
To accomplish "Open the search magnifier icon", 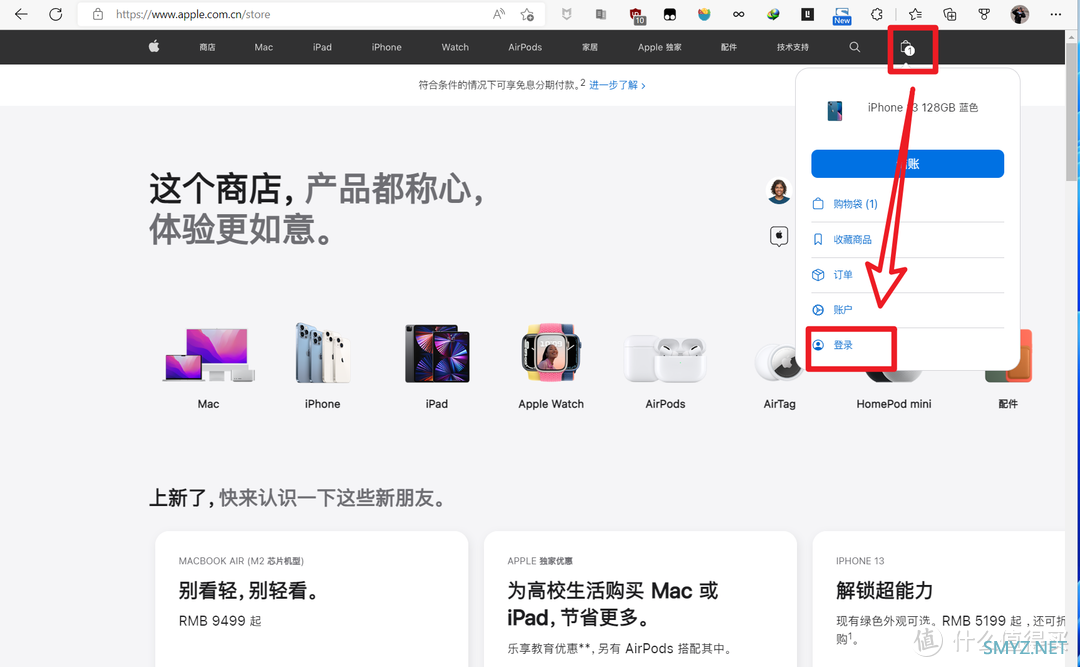I will [x=854, y=47].
